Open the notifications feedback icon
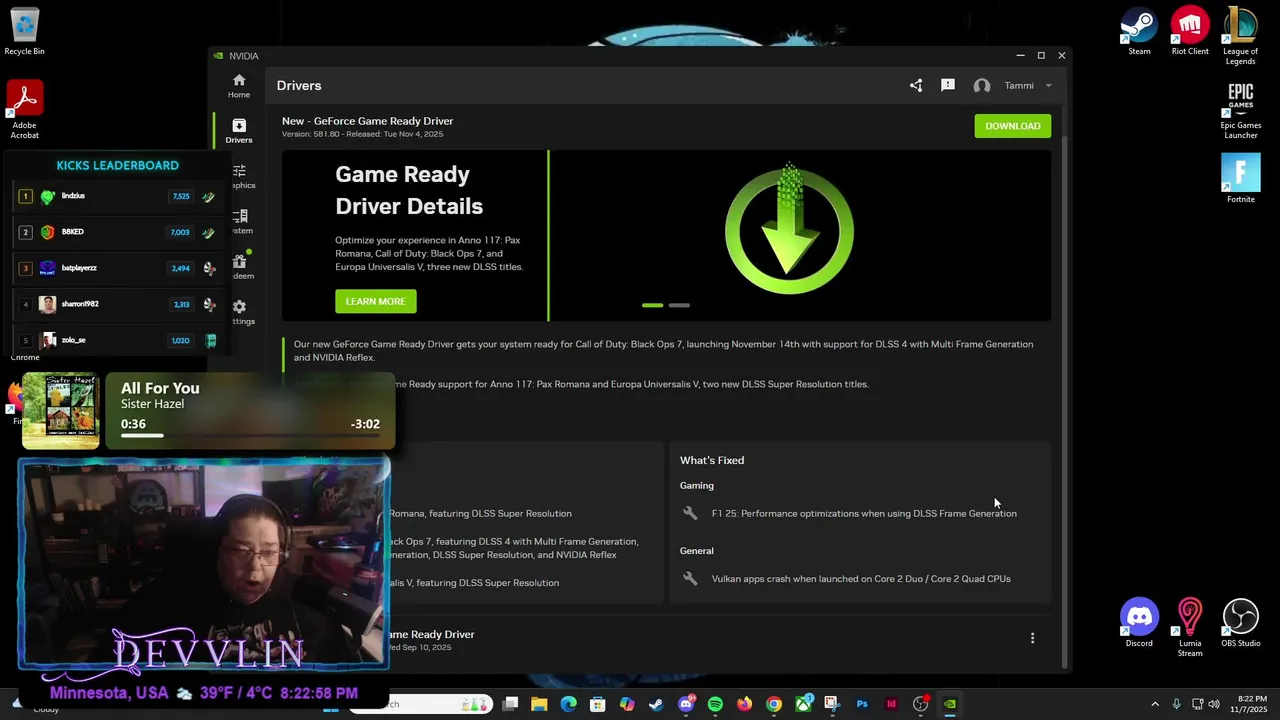The height and width of the screenshot is (720, 1280). [x=948, y=85]
